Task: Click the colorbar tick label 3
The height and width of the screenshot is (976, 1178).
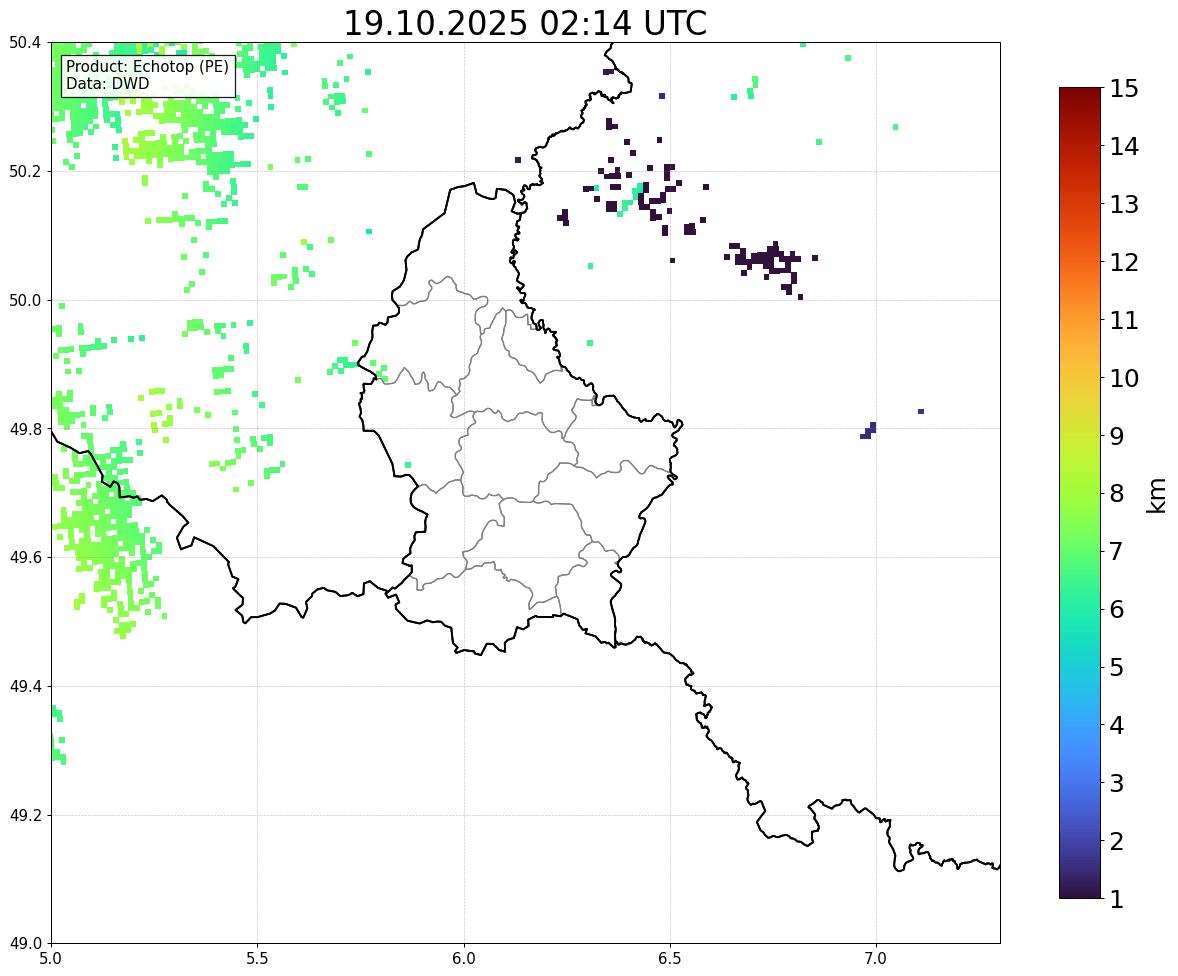Action: (x=1117, y=784)
